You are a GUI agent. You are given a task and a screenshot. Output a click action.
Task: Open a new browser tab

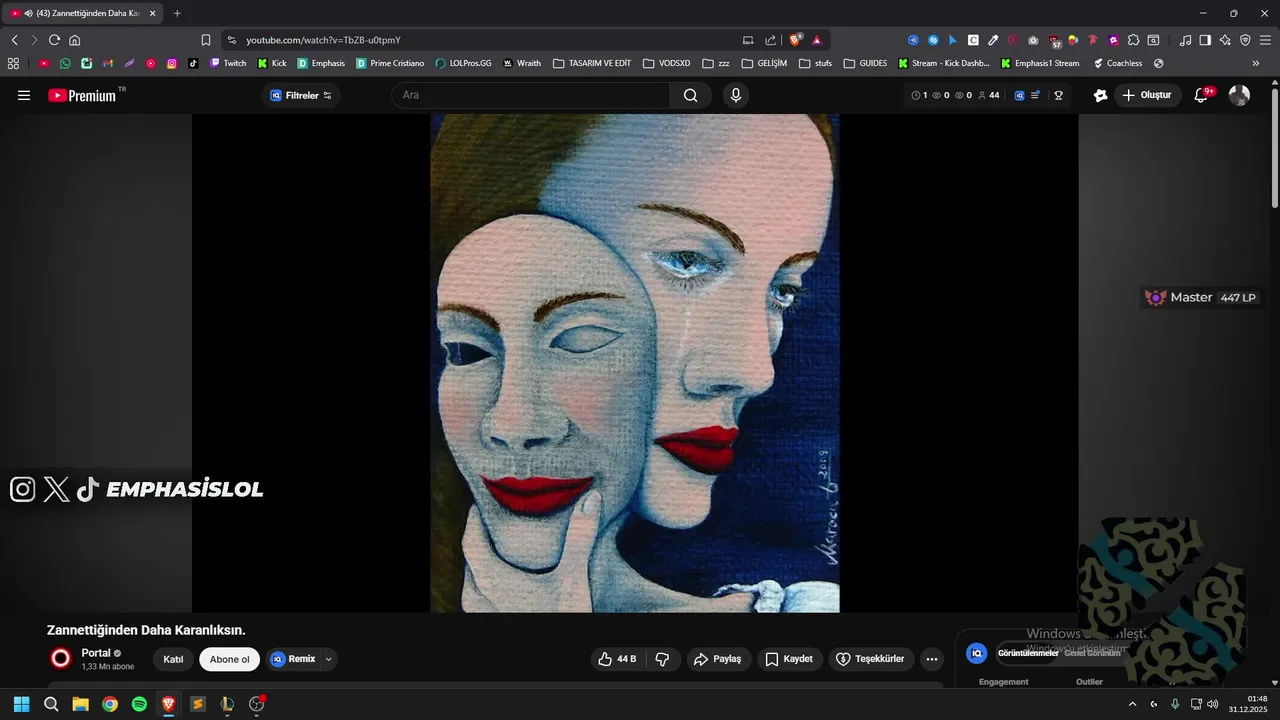pos(177,13)
